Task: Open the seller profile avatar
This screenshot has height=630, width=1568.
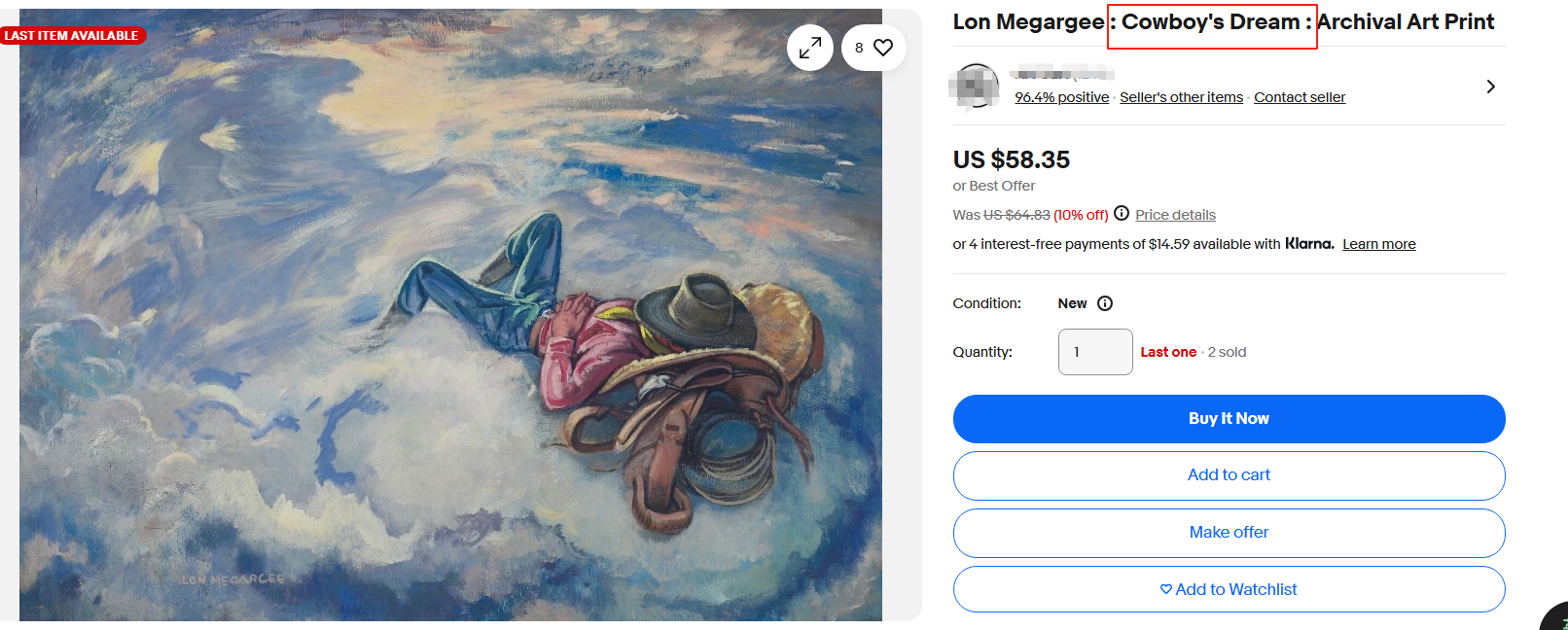Action: pos(976,86)
